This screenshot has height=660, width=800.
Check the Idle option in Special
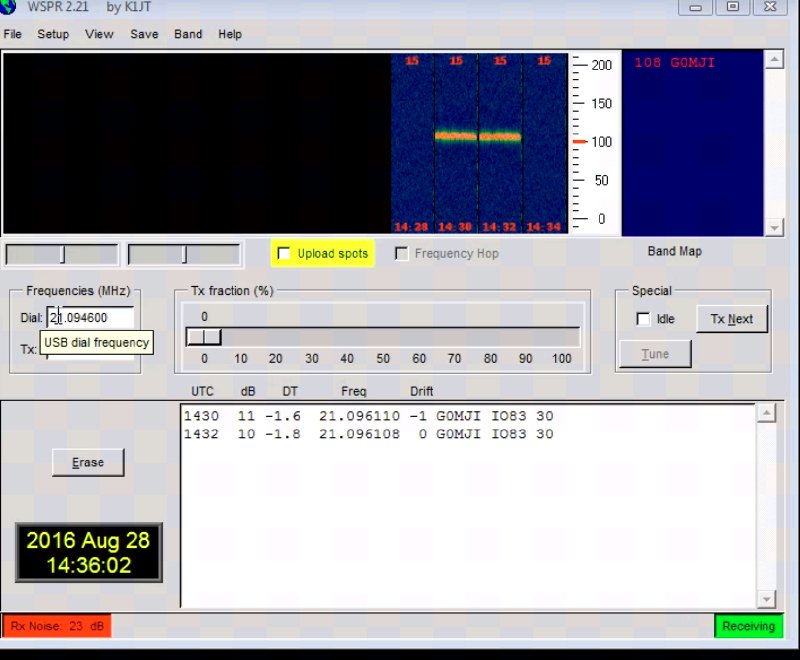[643, 319]
